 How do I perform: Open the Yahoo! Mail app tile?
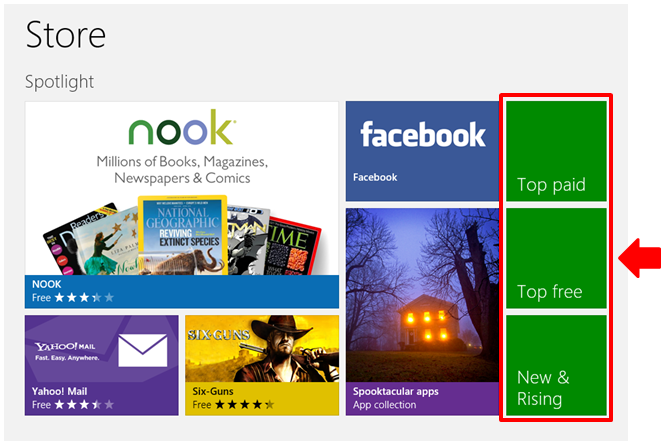(102, 365)
